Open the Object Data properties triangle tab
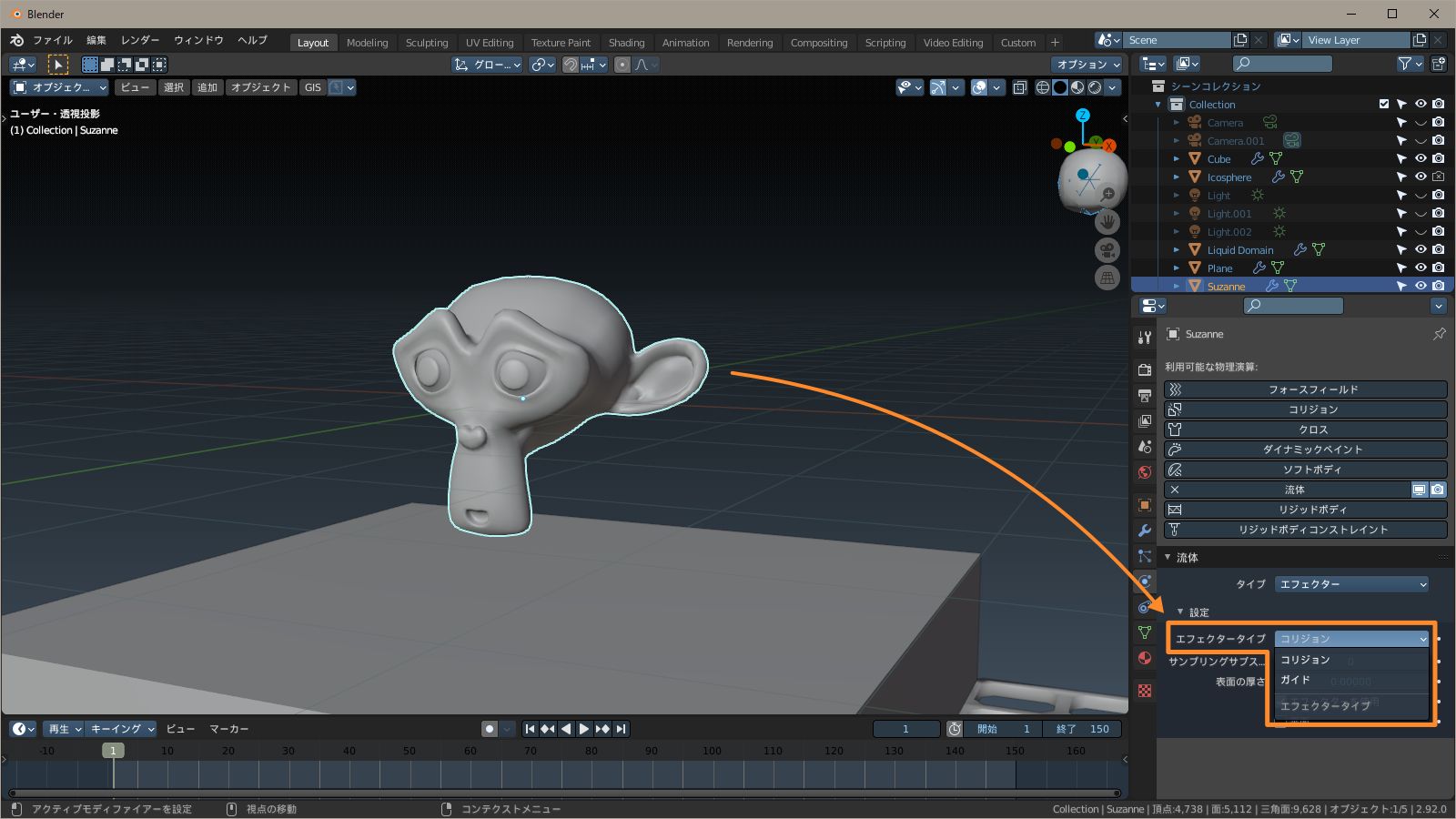 pos(1145,632)
